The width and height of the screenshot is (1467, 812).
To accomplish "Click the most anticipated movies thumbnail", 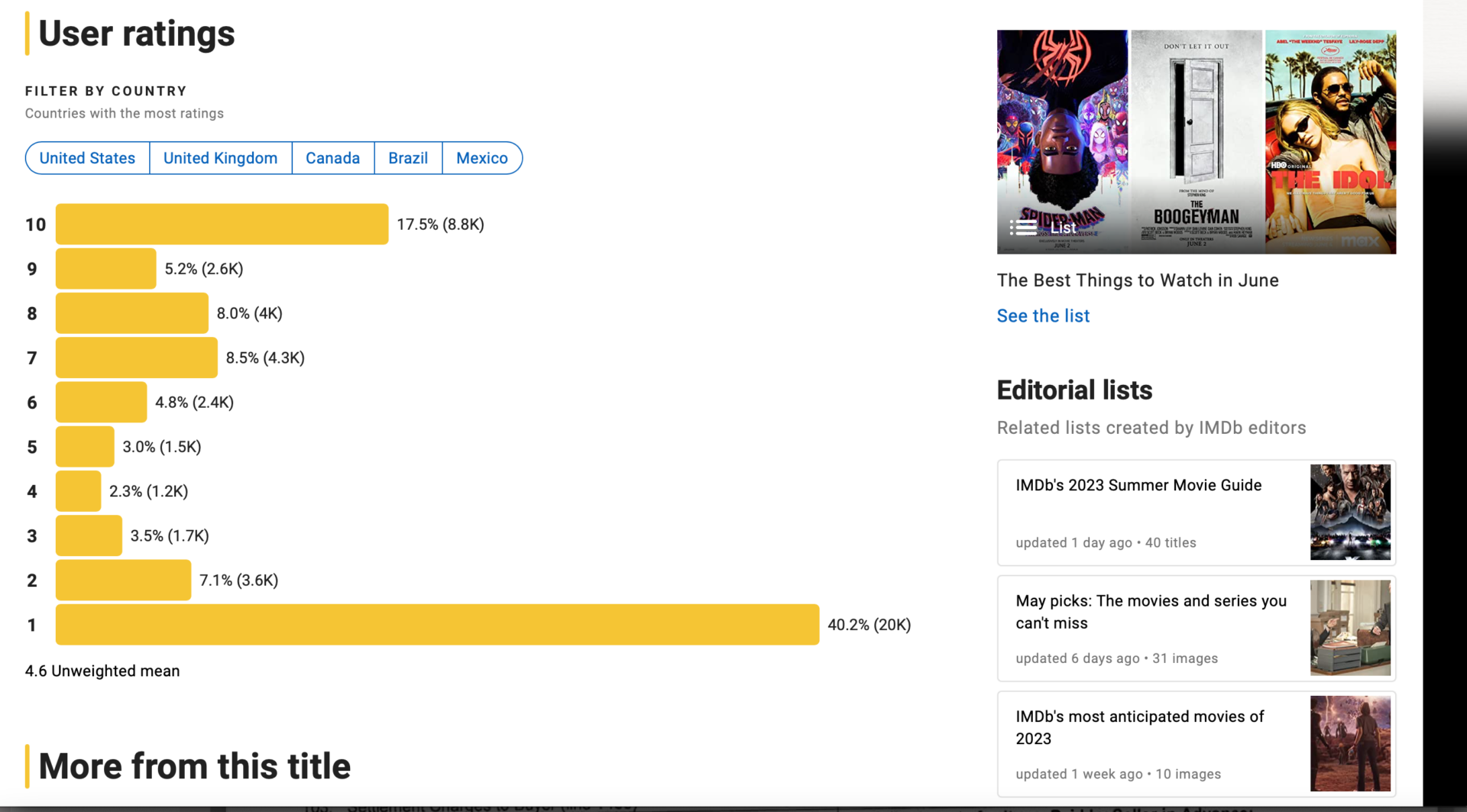I will click(x=1350, y=743).
